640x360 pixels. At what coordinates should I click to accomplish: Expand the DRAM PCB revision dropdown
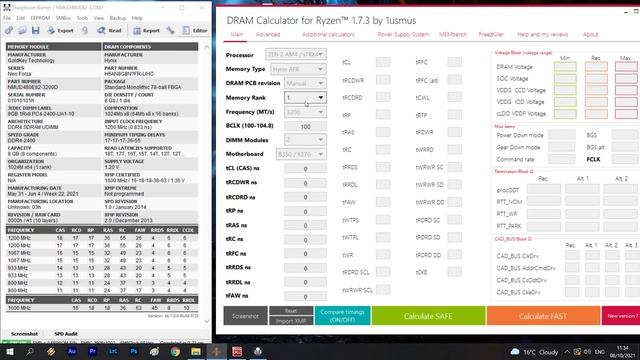point(305,83)
